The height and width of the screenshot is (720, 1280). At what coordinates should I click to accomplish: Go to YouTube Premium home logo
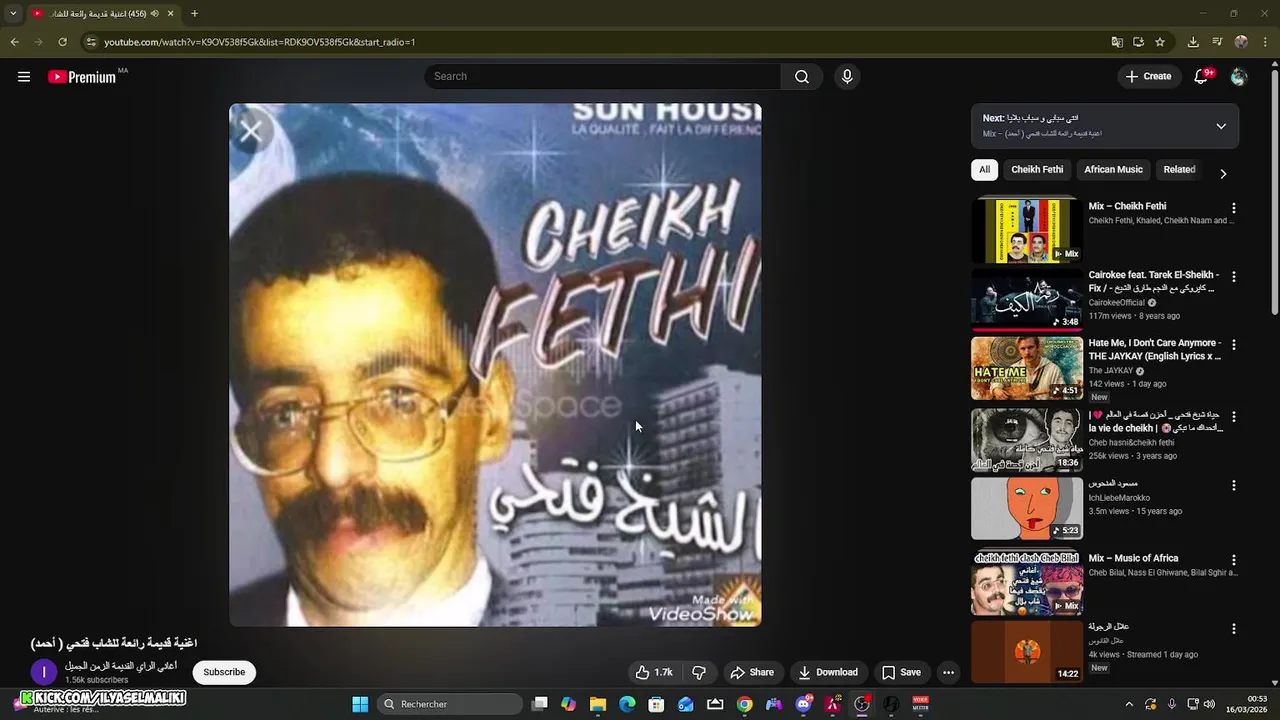[x=83, y=77]
